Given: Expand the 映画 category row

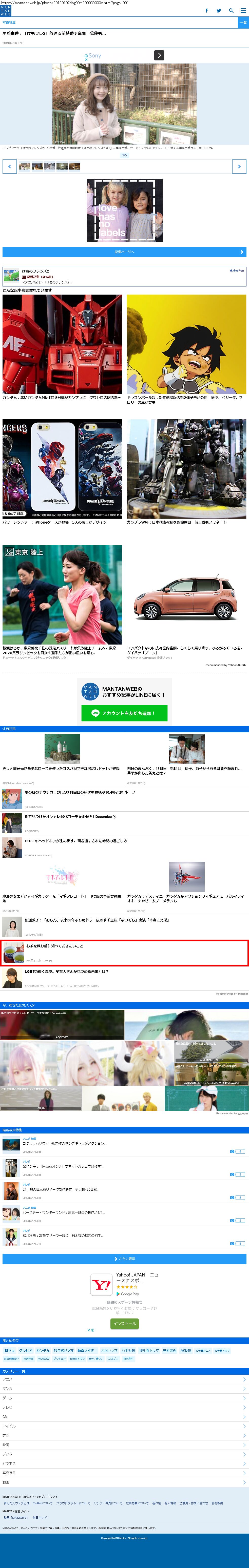Looking at the screenshot, I should coord(124,1445).
